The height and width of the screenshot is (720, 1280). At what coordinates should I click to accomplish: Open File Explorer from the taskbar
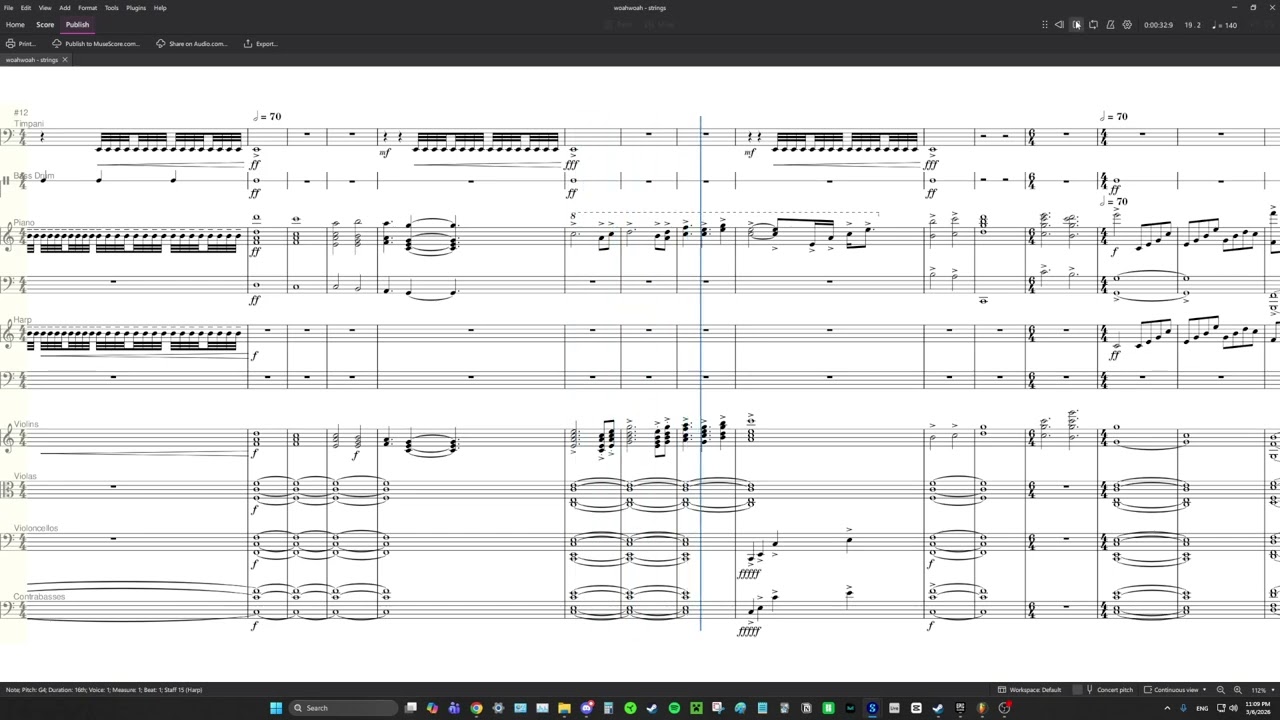564,708
